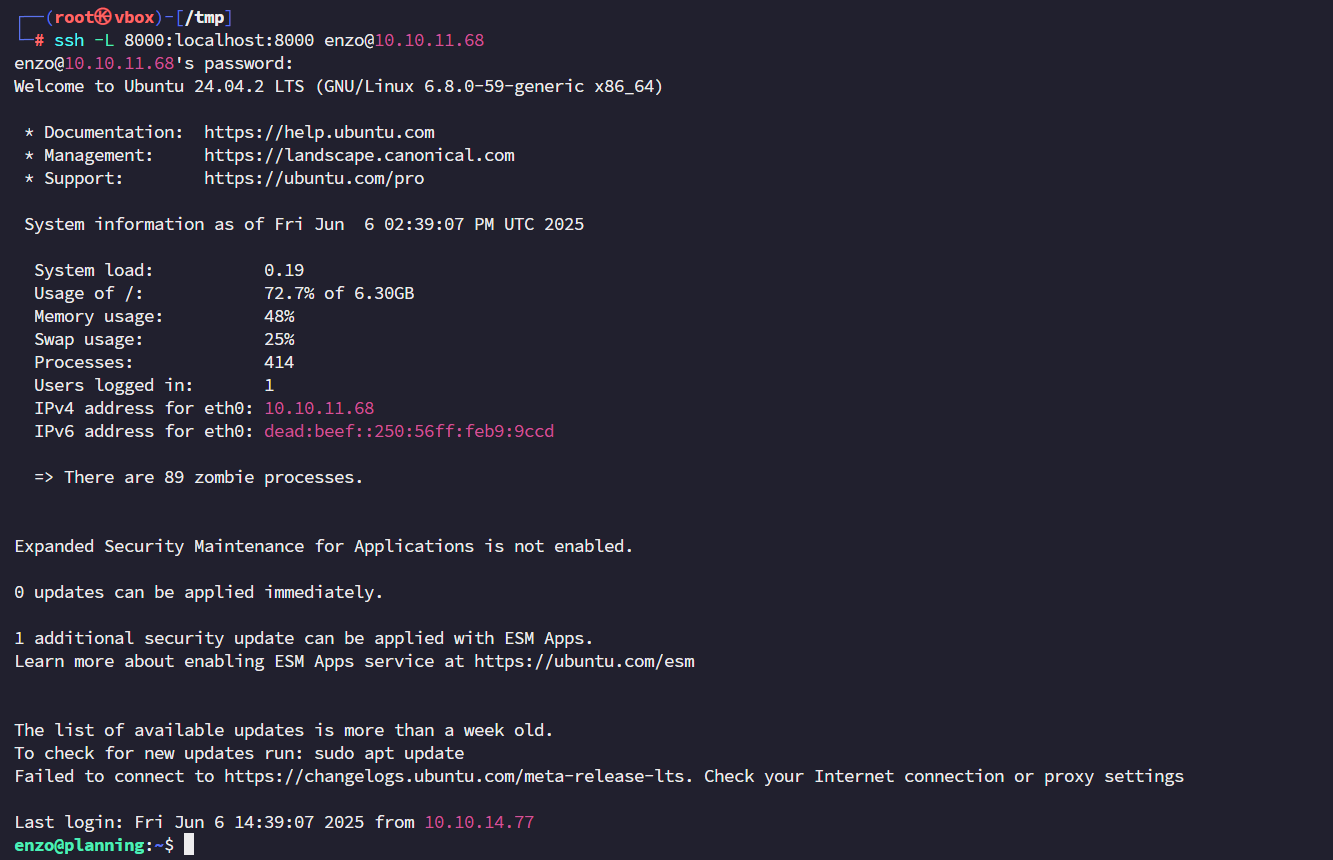Click the Swap usage 25% value
Viewport: 1333px width, 860px height.
coord(279,339)
